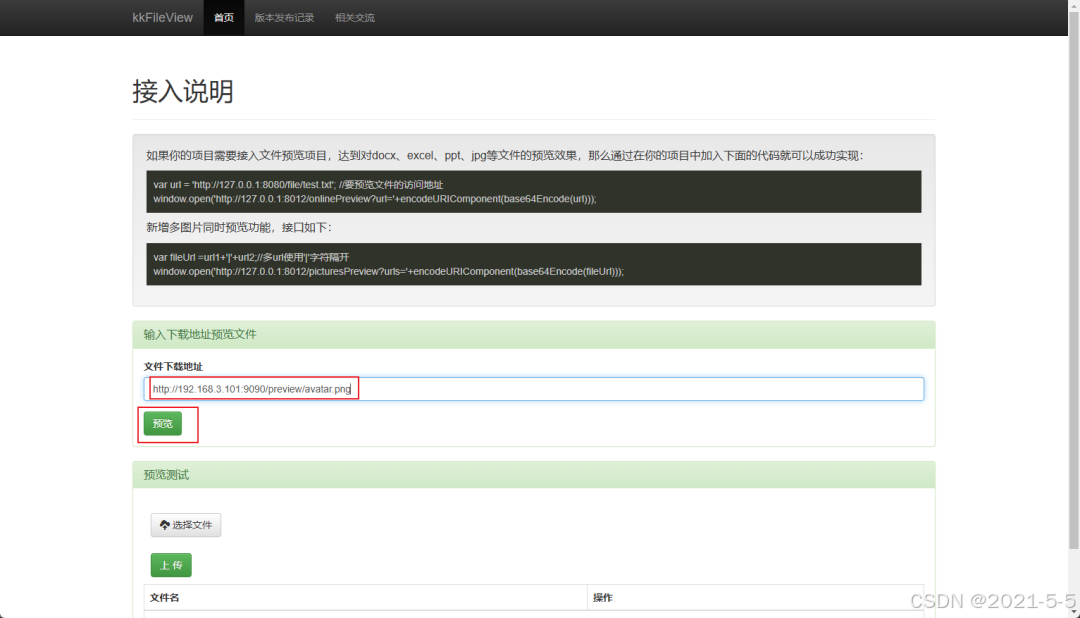The image size is (1080, 618).
Task: Click the 输入下载地址预览文件 panel header
Action: coord(198,334)
